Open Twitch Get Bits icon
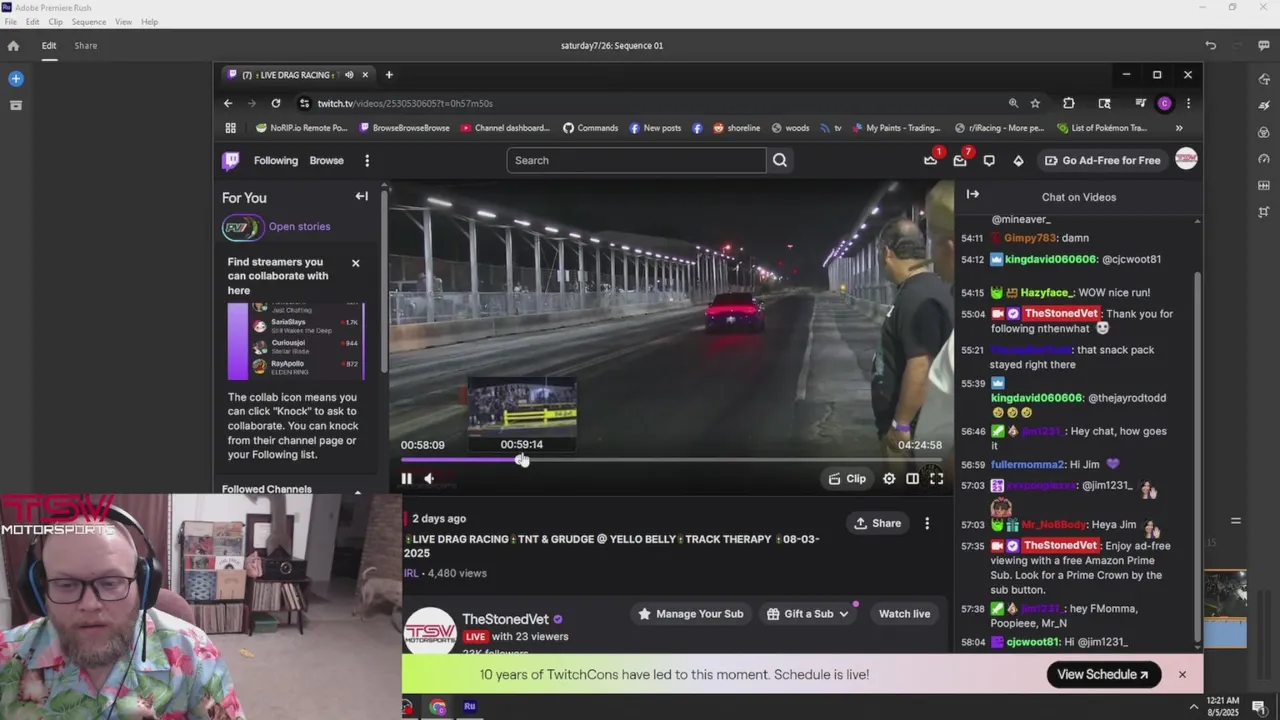The image size is (1280, 720). [x=1018, y=160]
